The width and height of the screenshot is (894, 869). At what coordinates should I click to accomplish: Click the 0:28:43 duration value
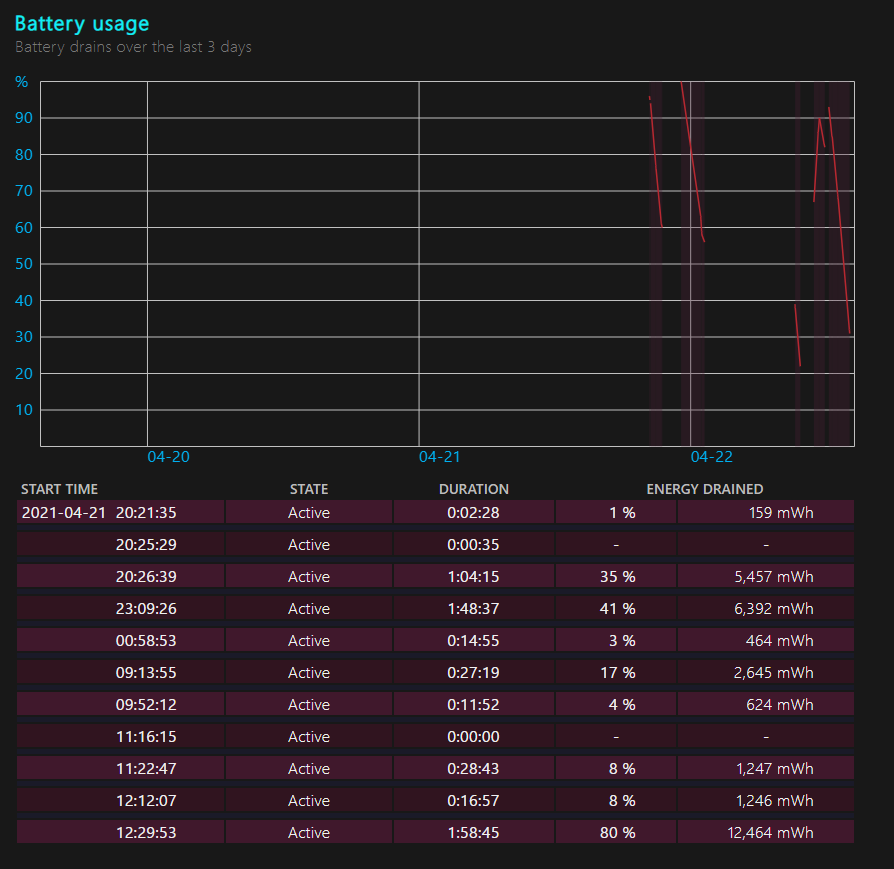(473, 768)
